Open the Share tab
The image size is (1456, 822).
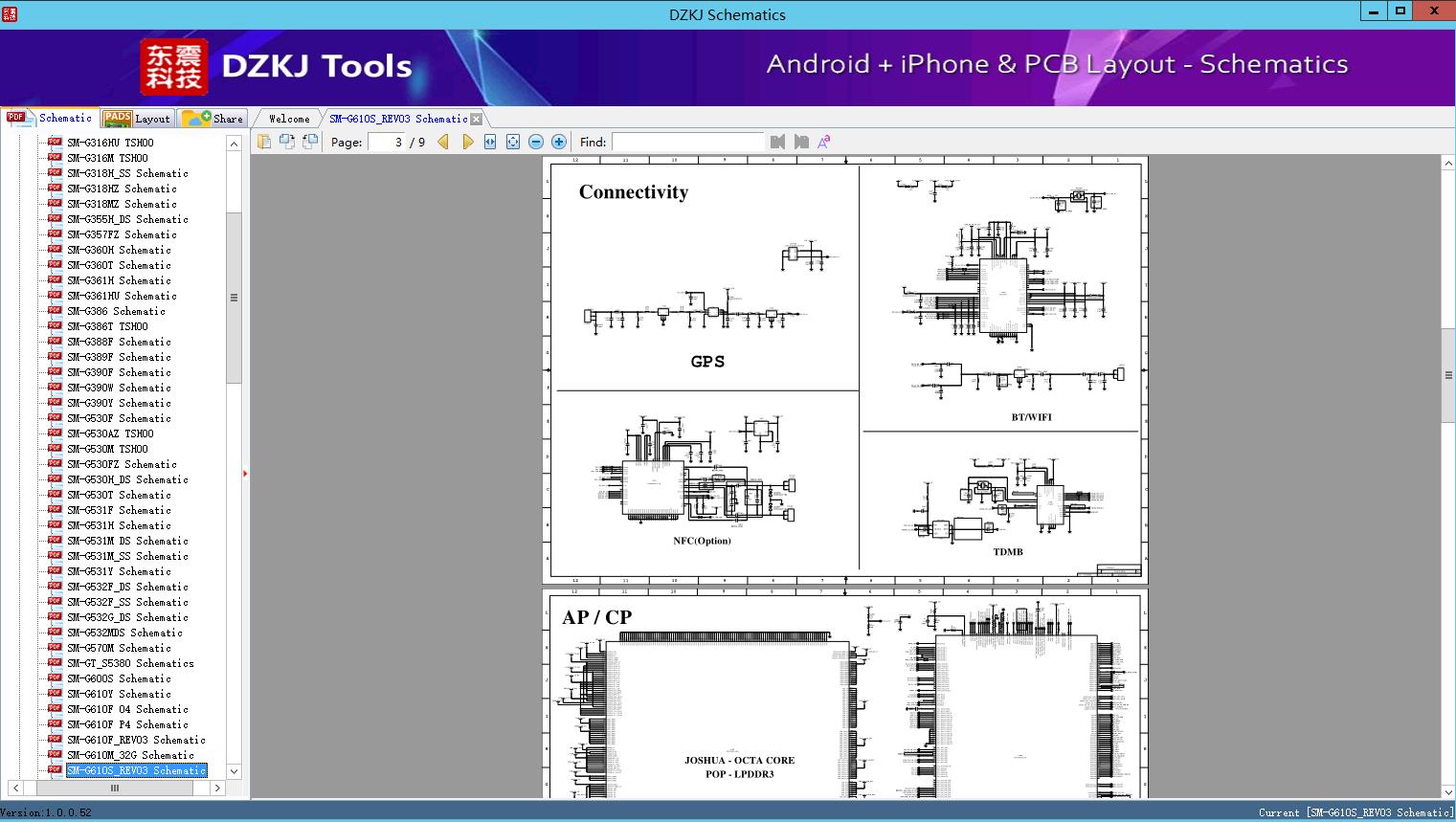tap(213, 119)
